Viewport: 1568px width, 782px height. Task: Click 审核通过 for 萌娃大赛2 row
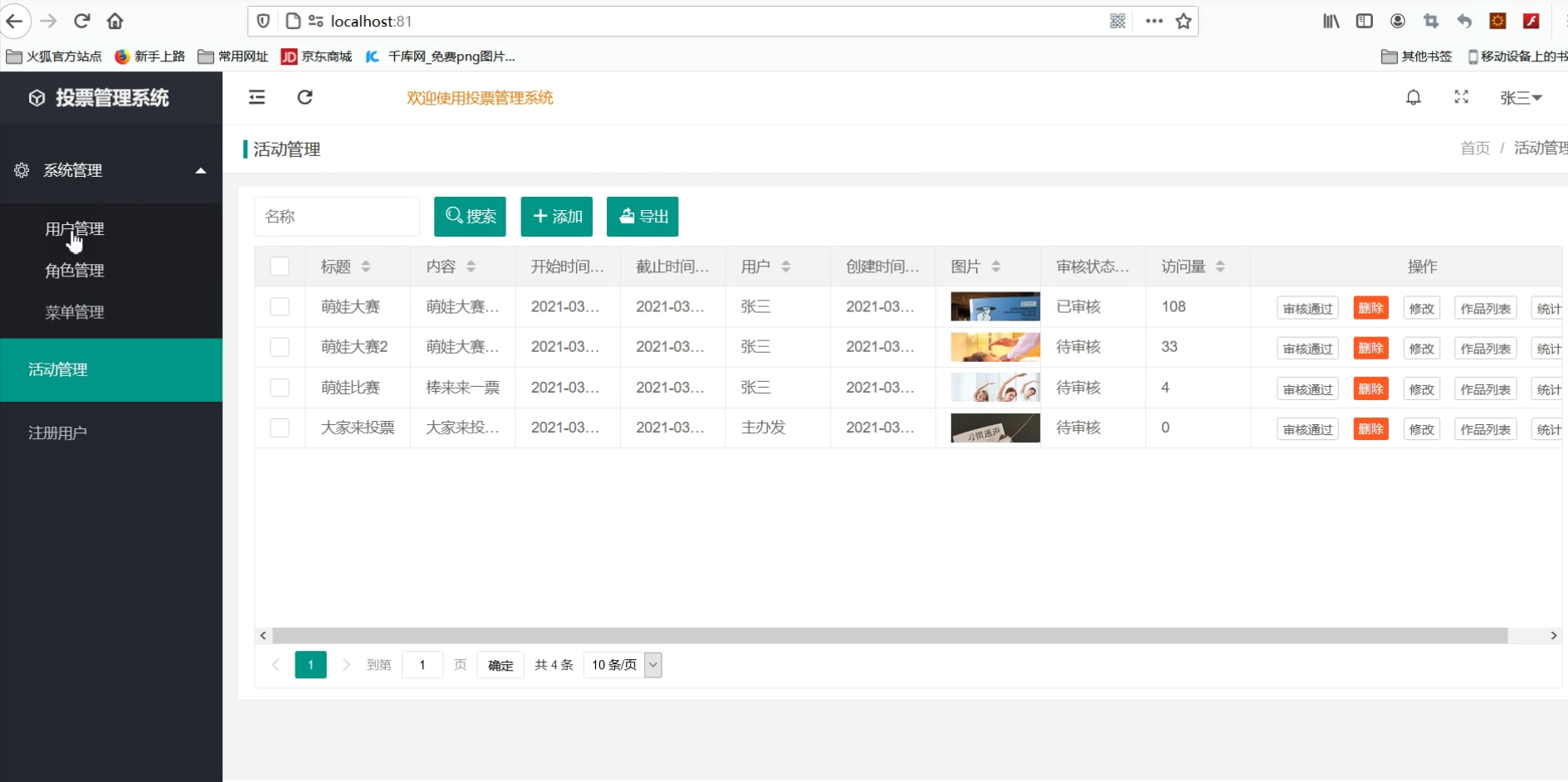[1307, 349]
